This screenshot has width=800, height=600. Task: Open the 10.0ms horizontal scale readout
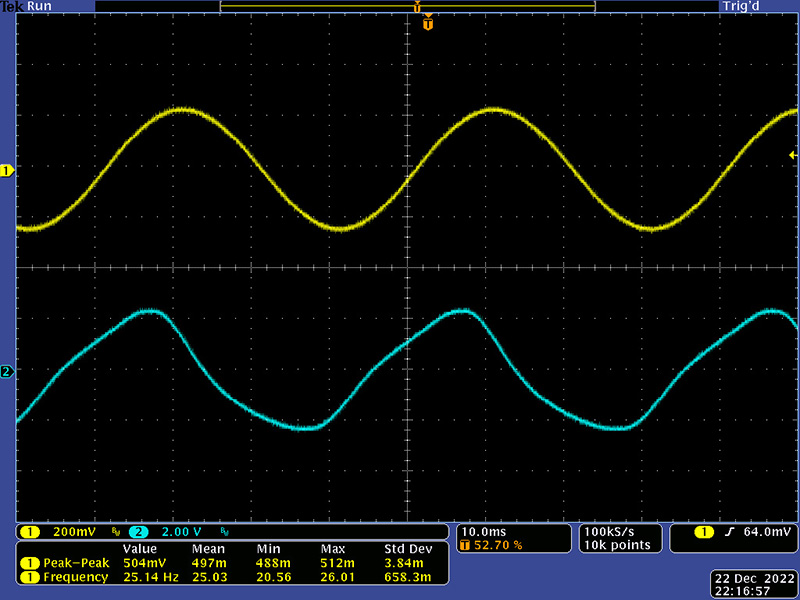point(483,530)
